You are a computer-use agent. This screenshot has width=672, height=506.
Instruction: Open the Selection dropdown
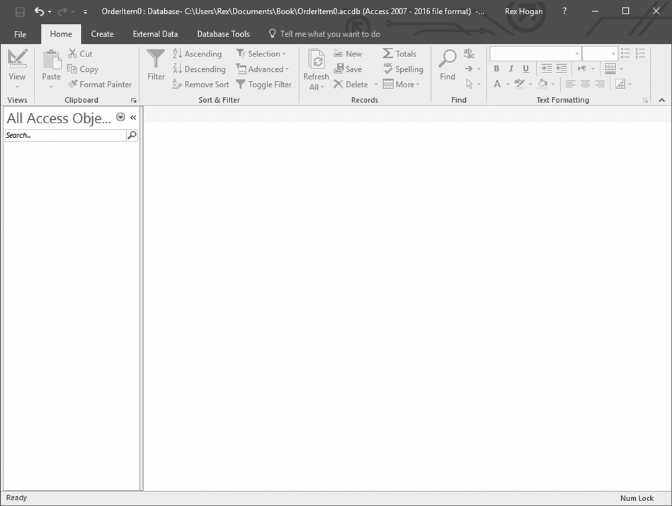261,54
